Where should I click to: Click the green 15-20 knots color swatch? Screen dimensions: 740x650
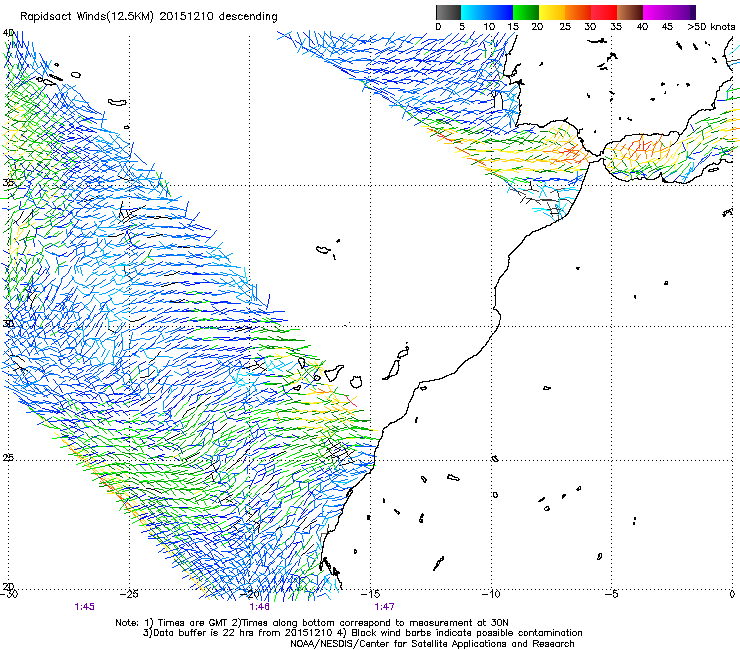click(526, 12)
